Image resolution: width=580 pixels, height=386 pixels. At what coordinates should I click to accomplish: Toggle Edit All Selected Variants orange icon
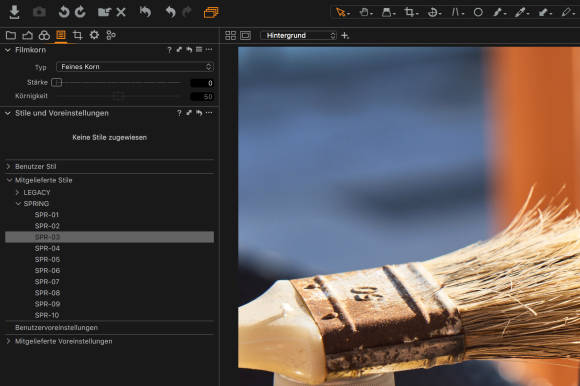[211, 13]
